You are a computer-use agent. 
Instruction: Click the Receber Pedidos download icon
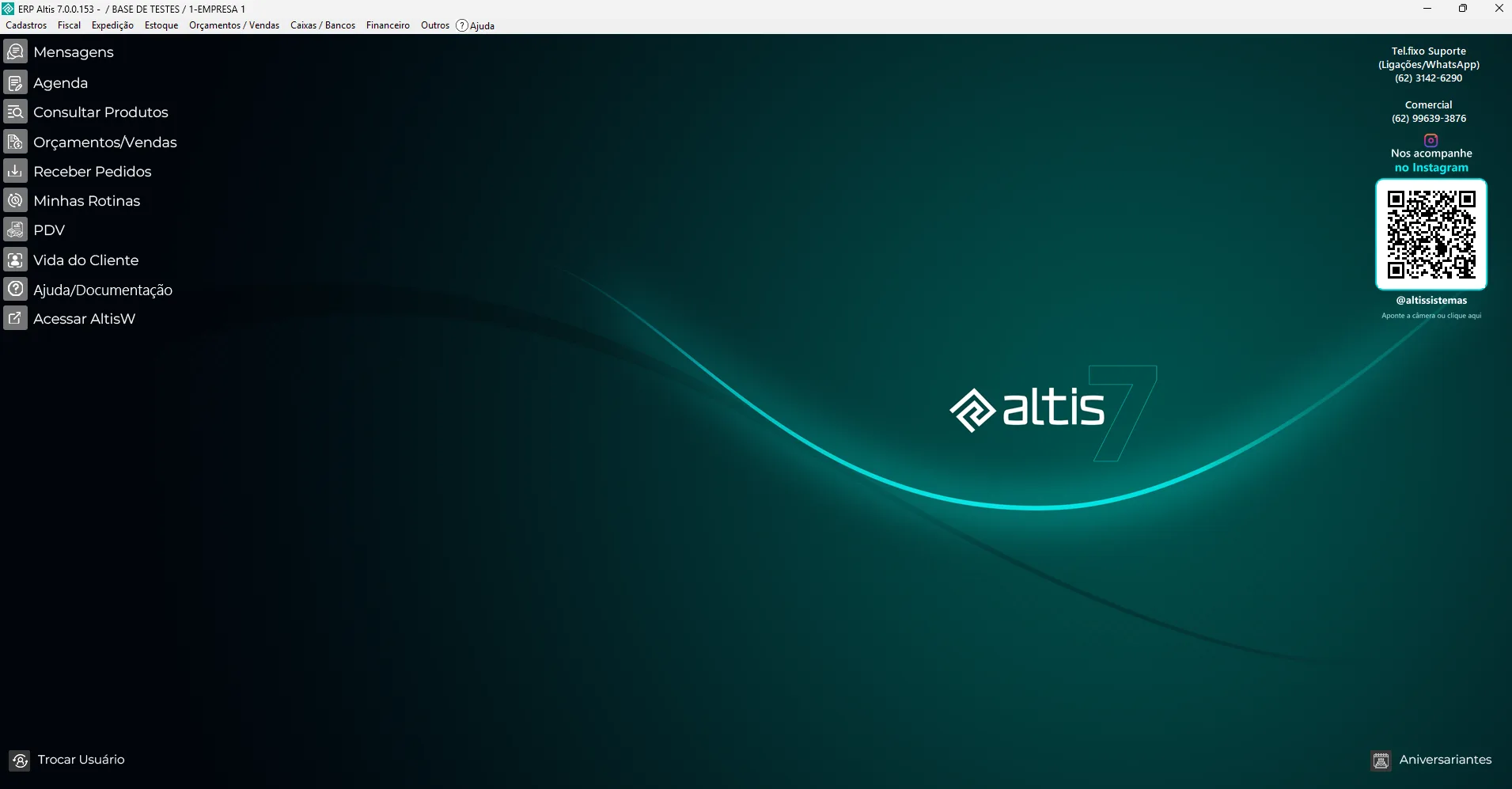[15, 171]
